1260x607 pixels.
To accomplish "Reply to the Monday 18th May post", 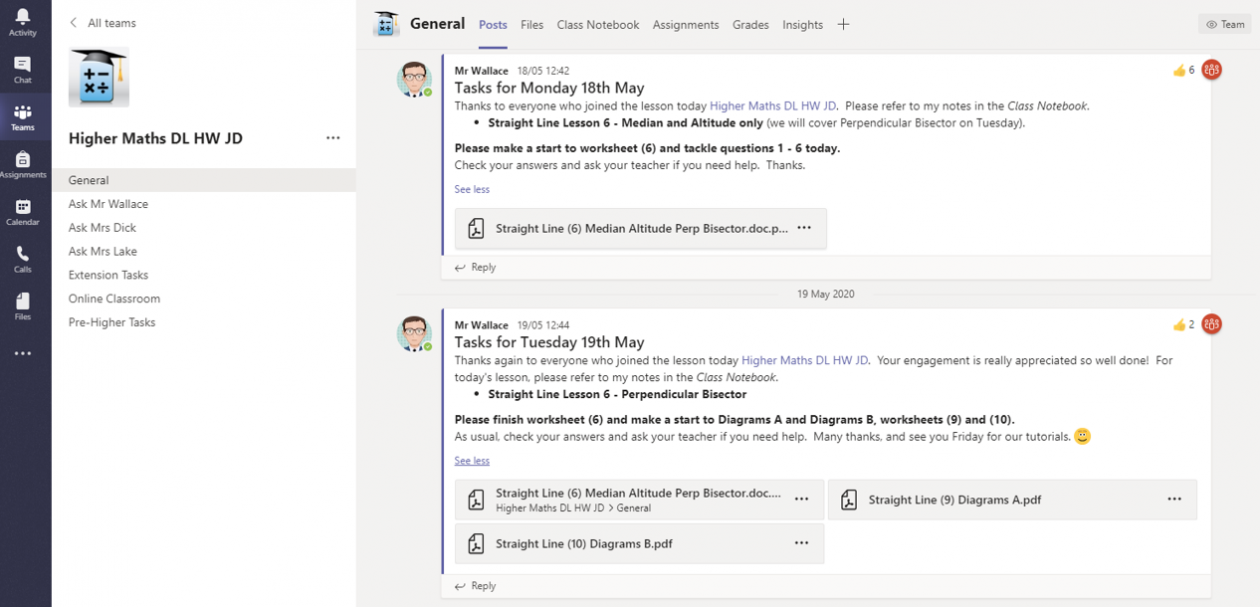I will point(475,267).
